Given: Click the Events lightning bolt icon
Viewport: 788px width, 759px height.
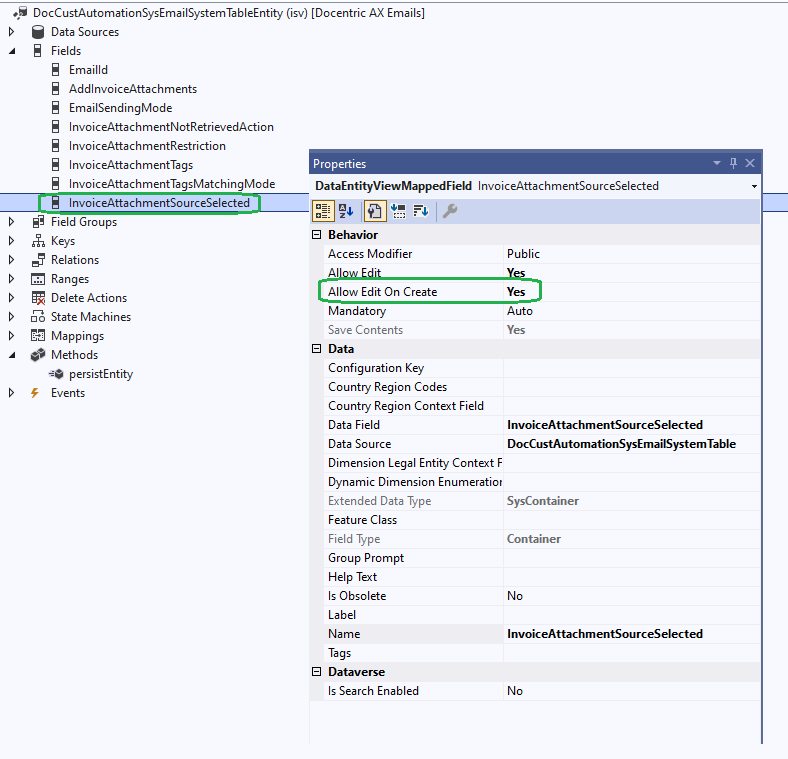Looking at the screenshot, I should click(37, 393).
